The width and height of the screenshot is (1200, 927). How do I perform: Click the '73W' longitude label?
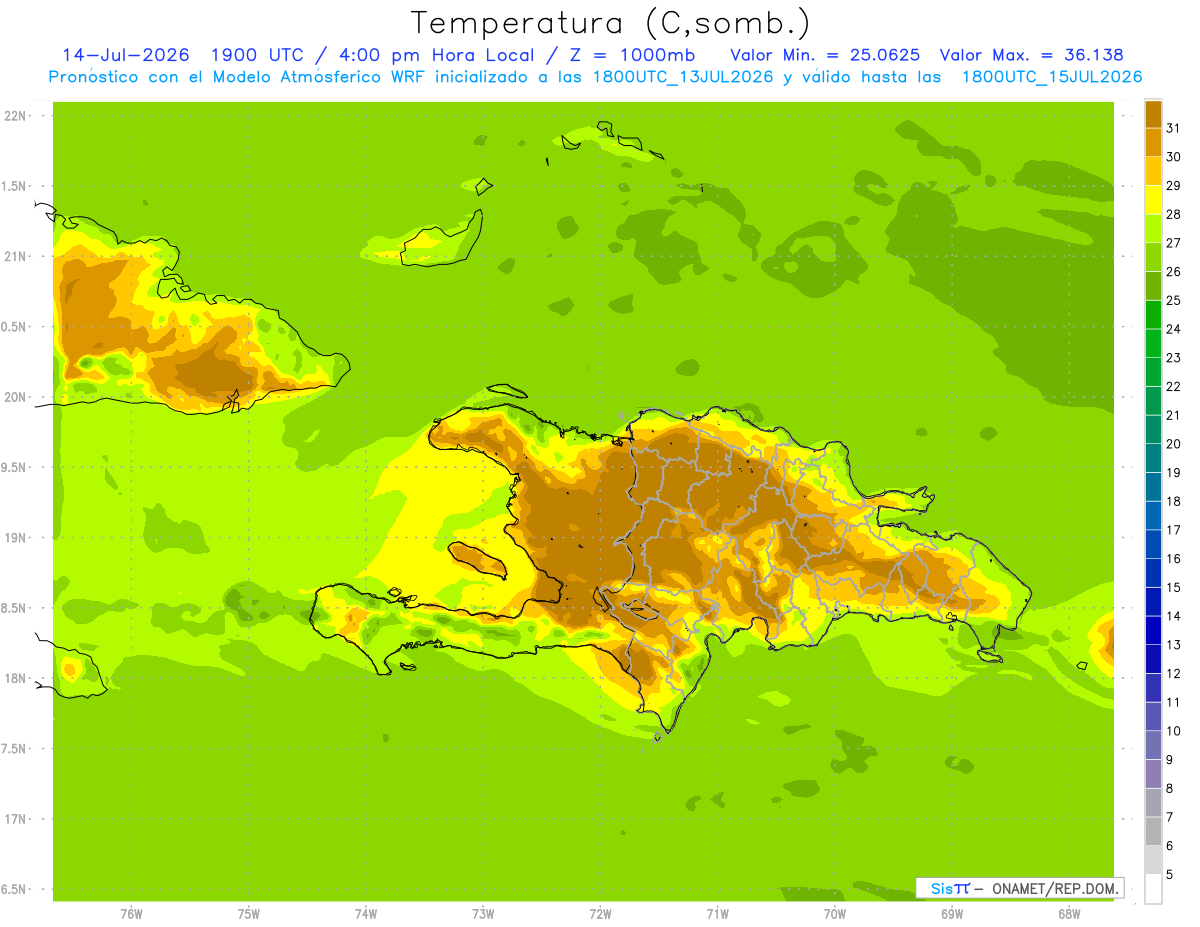coord(483,913)
